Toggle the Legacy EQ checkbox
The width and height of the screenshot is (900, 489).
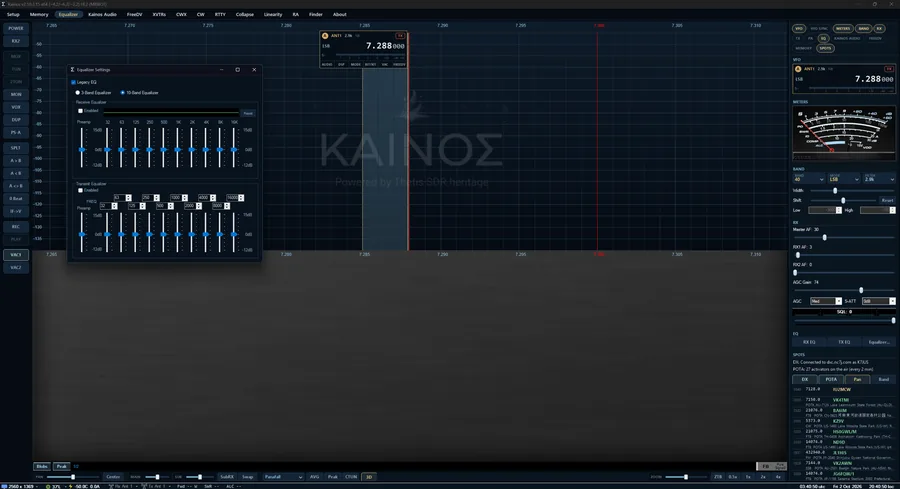73,82
